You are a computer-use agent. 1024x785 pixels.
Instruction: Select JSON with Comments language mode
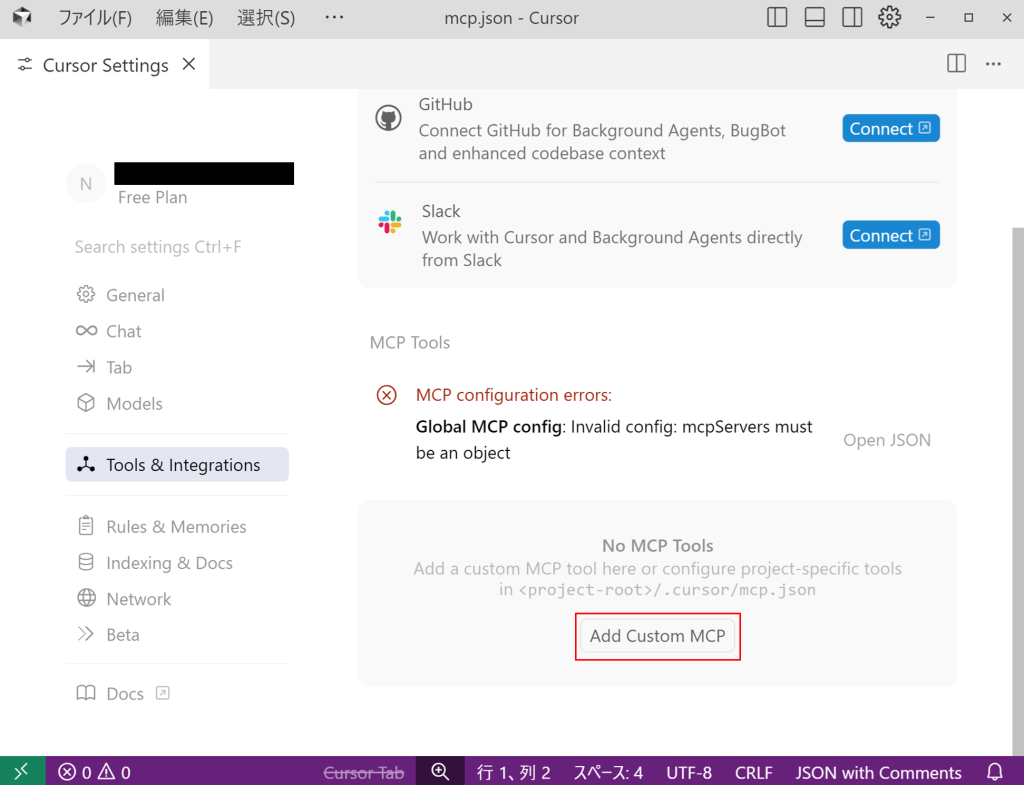[x=878, y=772]
